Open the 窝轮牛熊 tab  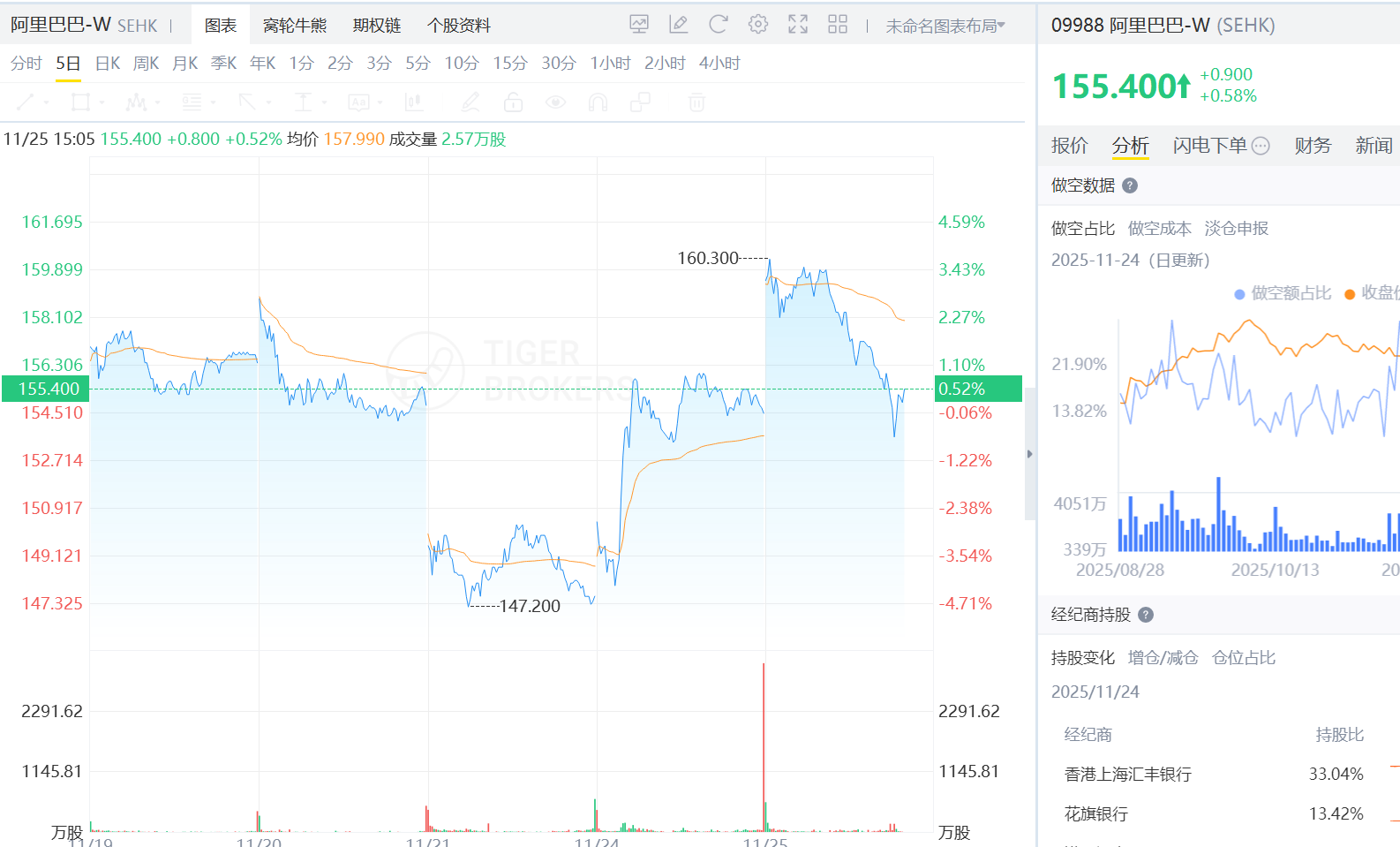[x=295, y=26]
